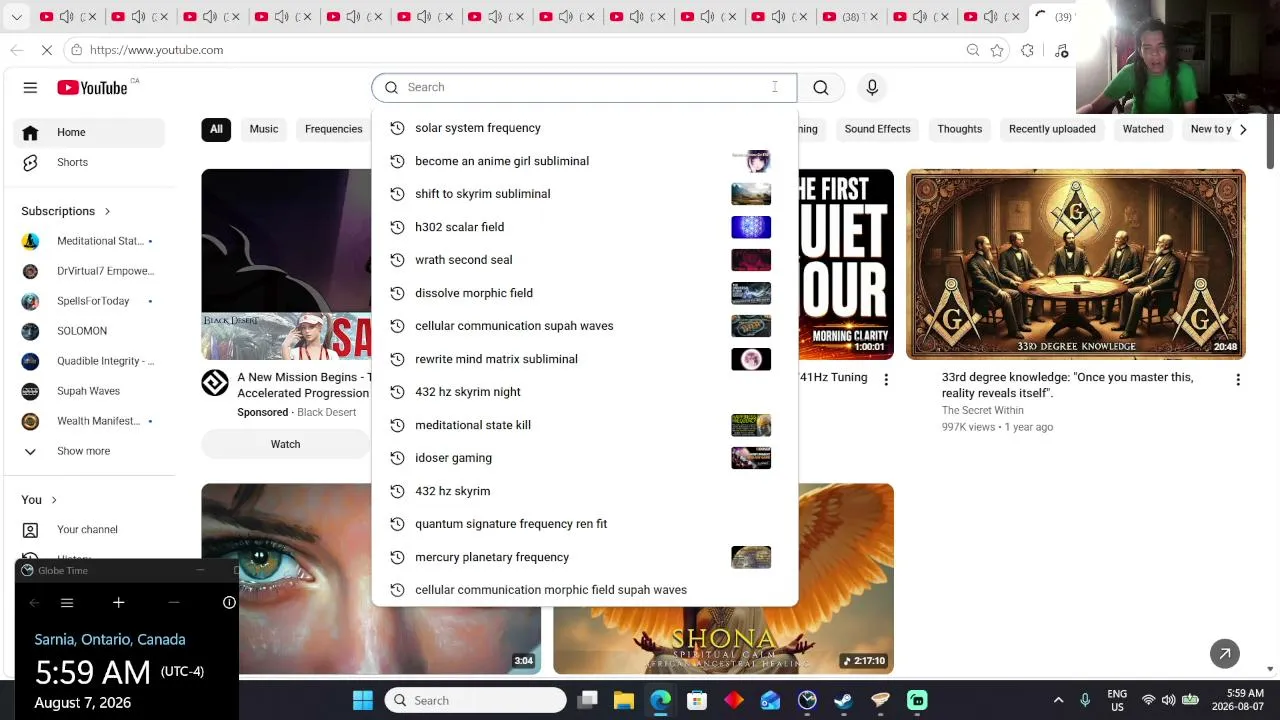This screenshot has height=720, width=1280.
Task: Select the All filter chip
Action: 216,129
